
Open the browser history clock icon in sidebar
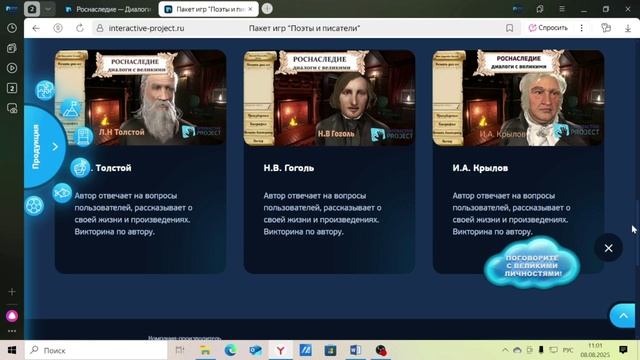tap(12, 28)
